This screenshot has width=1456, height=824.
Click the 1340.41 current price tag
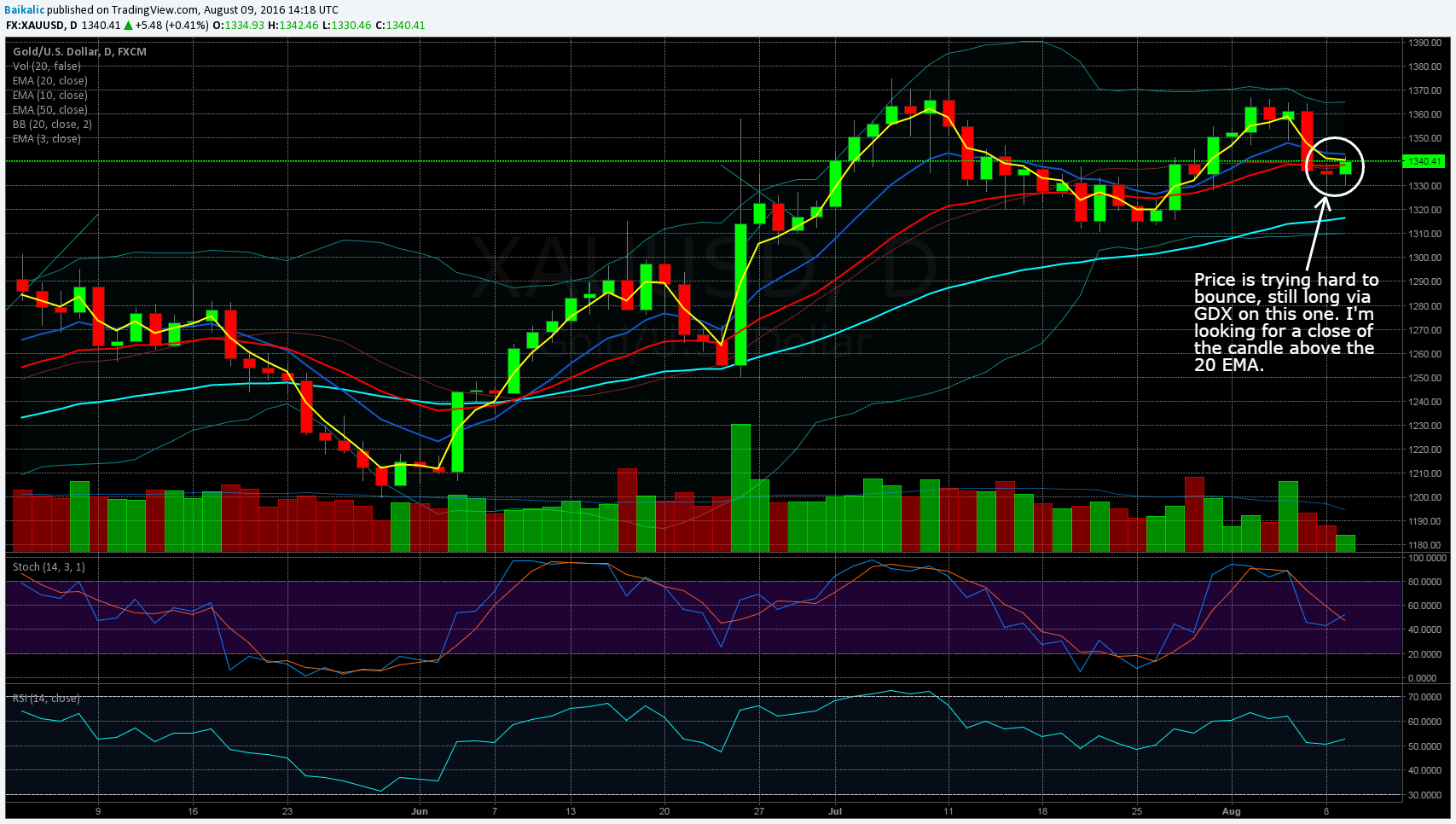click(x=1424, y=161)
